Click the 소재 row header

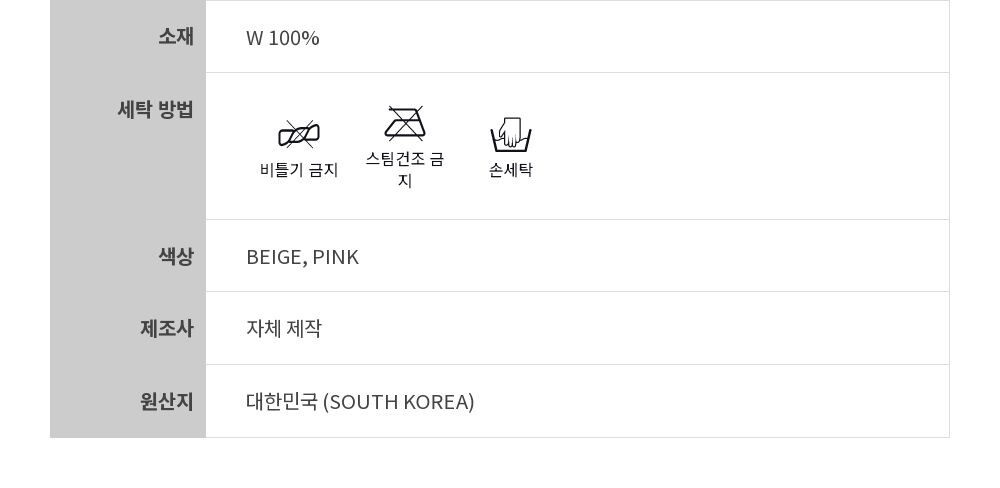click(x=175, y=37)
